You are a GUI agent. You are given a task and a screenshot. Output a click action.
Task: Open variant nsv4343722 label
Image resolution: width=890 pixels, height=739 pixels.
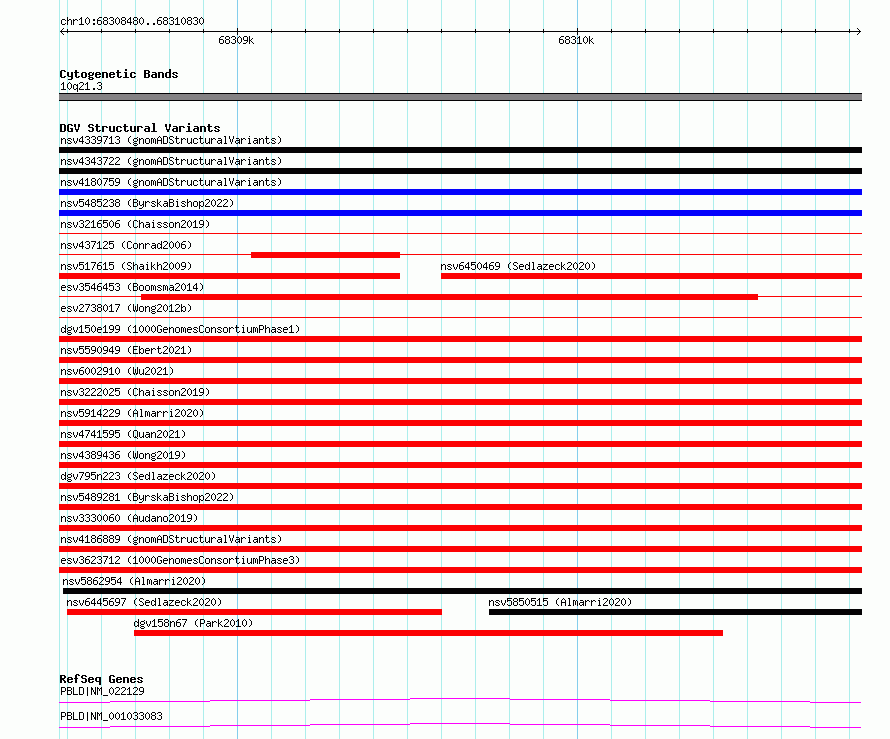pos(171,161)
